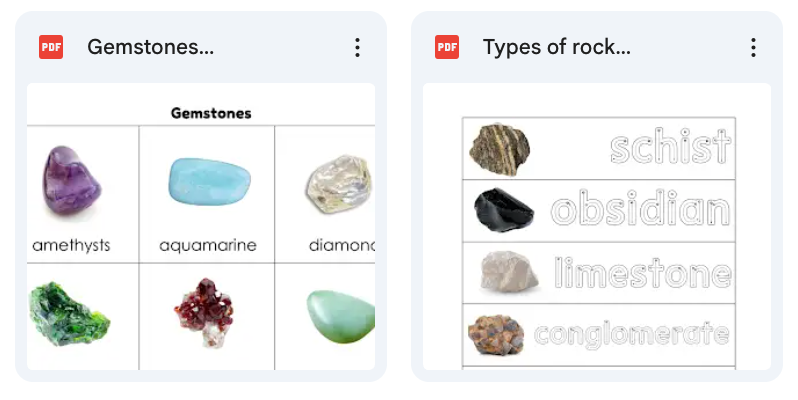This screenshot has width=798, height=400.
Task: Open more actions menu for Types of rock
Action: [753, 47]
